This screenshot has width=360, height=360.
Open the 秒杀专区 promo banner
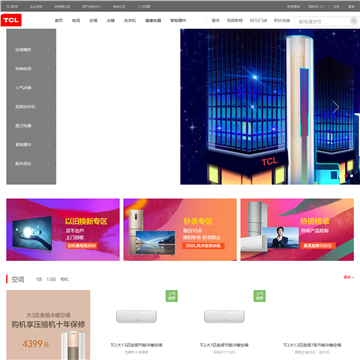point(180,230)
